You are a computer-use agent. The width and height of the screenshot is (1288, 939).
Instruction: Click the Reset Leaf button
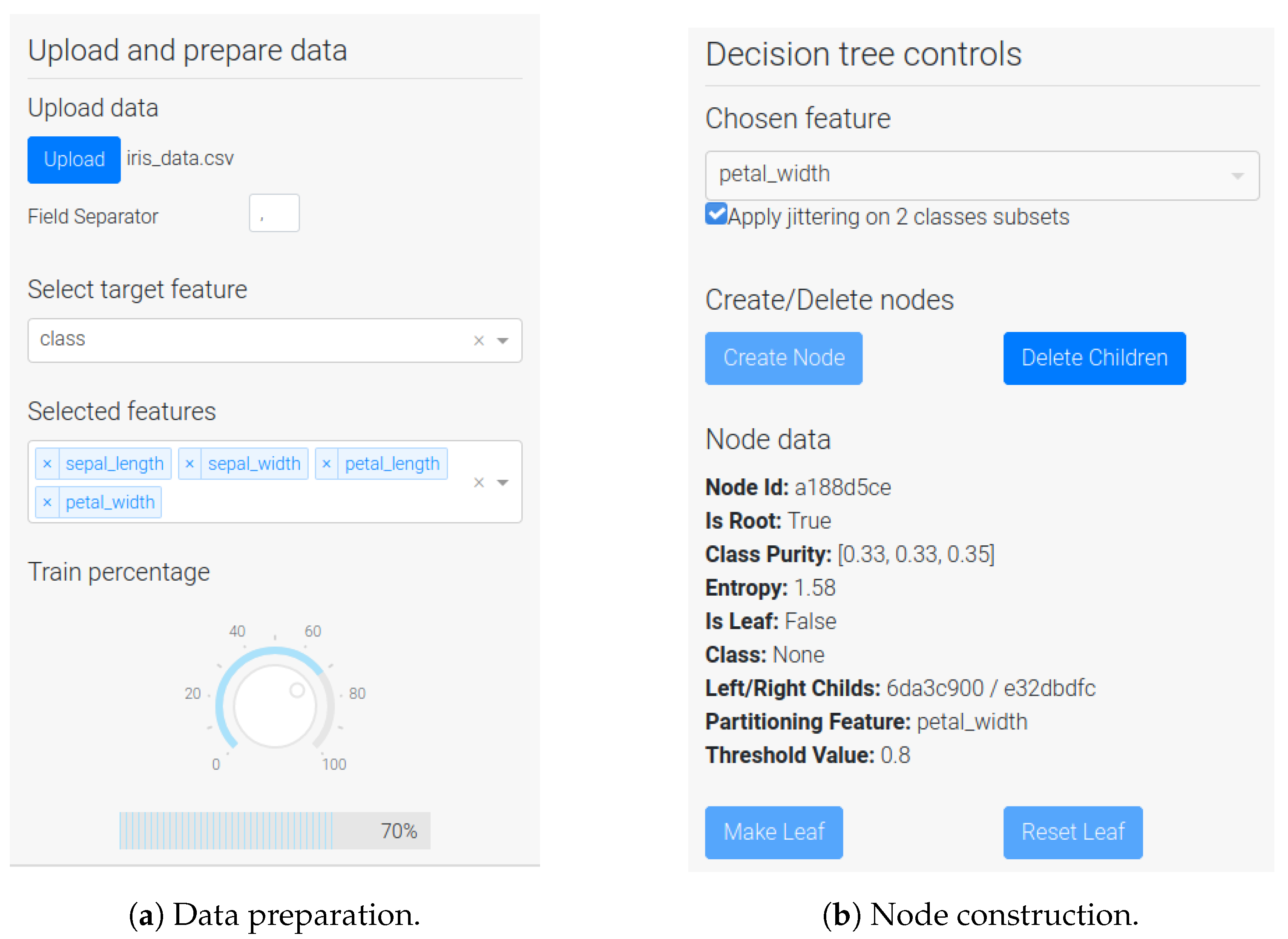coord(1072,832)
